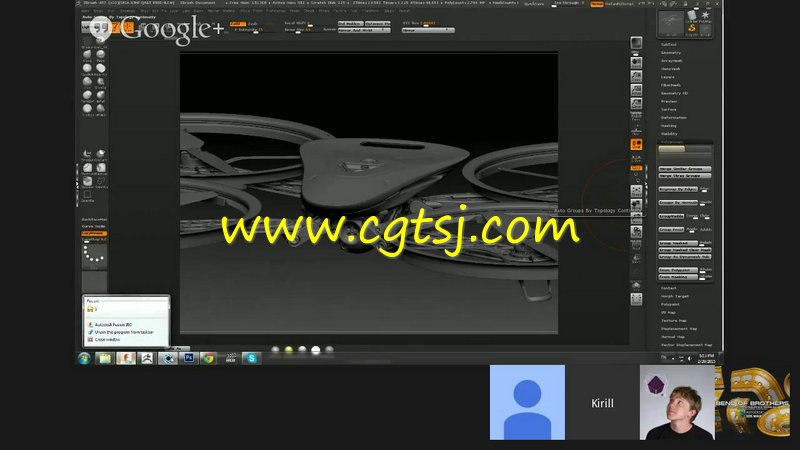Click Merge Similar Groups button
800x450 pixels.
click(685, 168)
